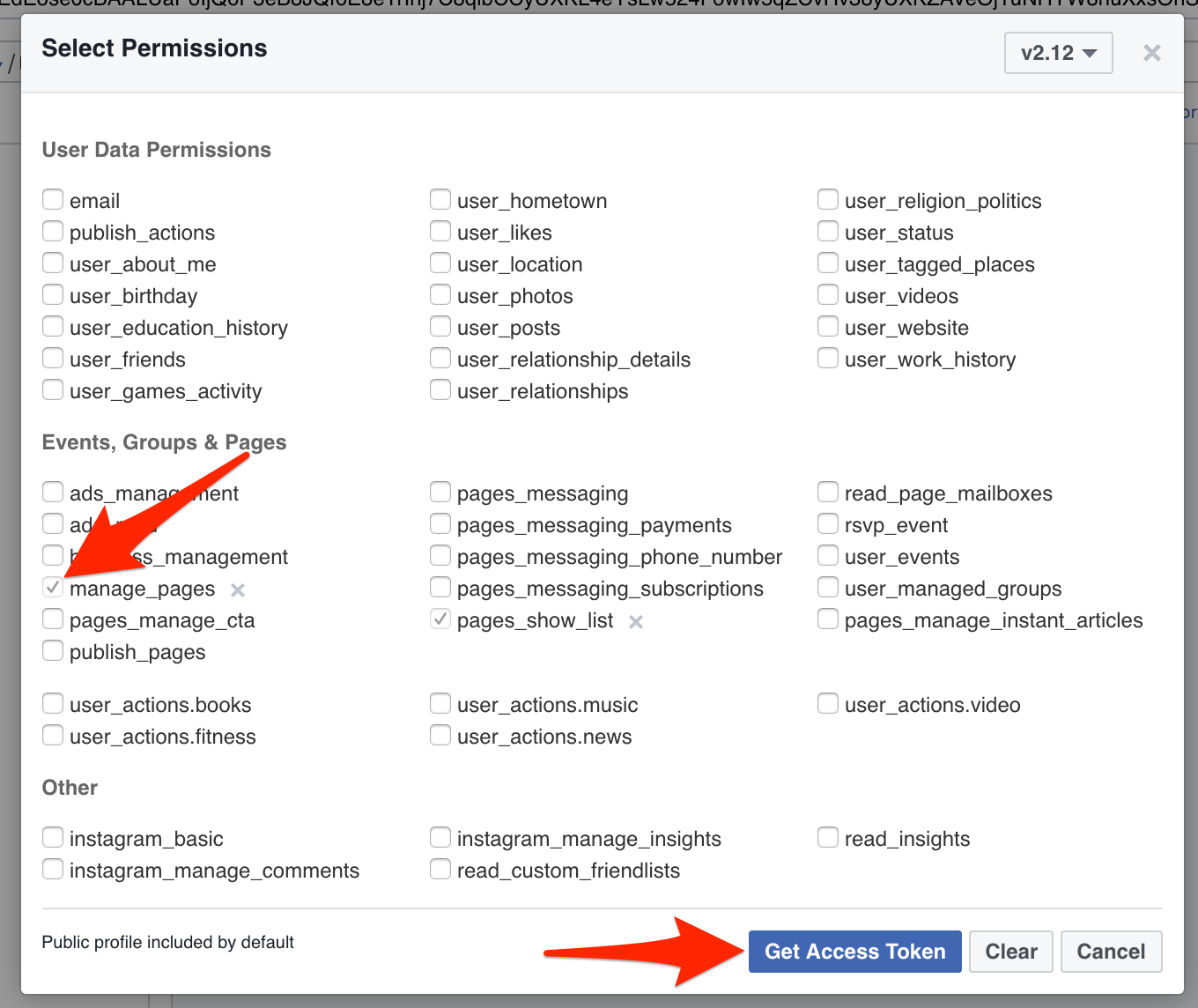Select the read_custom_friendlists checkbox
This screenshot has height=1008, width=1198.
(x=440, y=869)
